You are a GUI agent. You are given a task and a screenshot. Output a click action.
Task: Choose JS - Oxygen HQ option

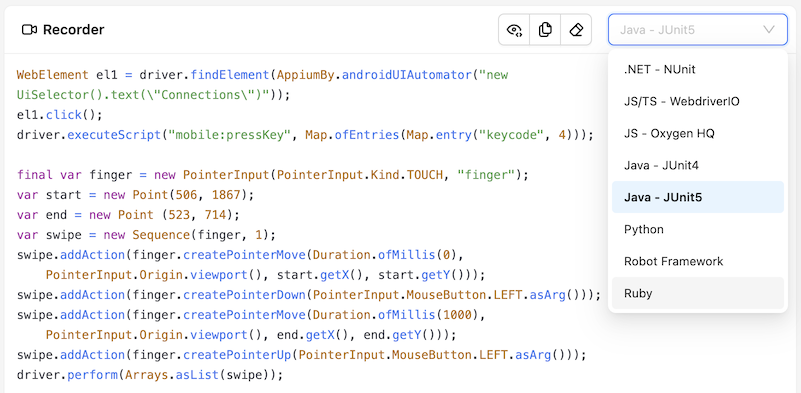pyautogui.click(x=698, y=133)
